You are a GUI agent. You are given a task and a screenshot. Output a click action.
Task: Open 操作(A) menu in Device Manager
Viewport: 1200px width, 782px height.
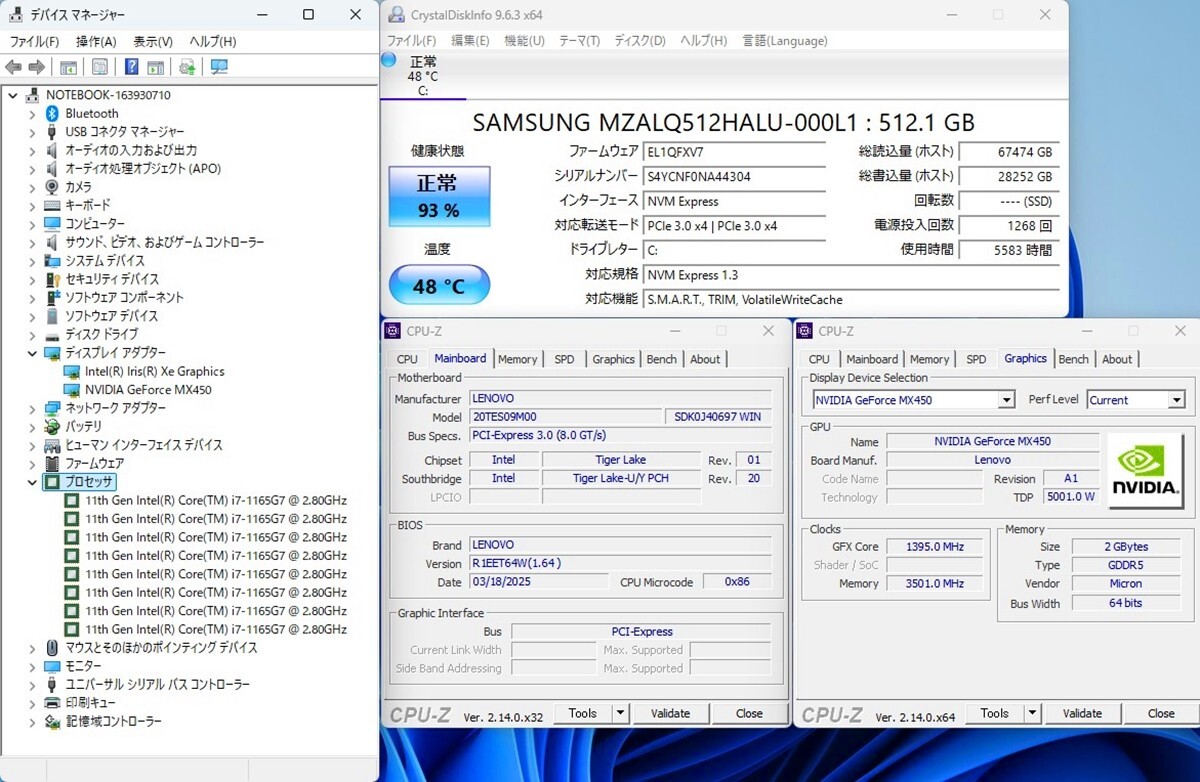[96, 41]
